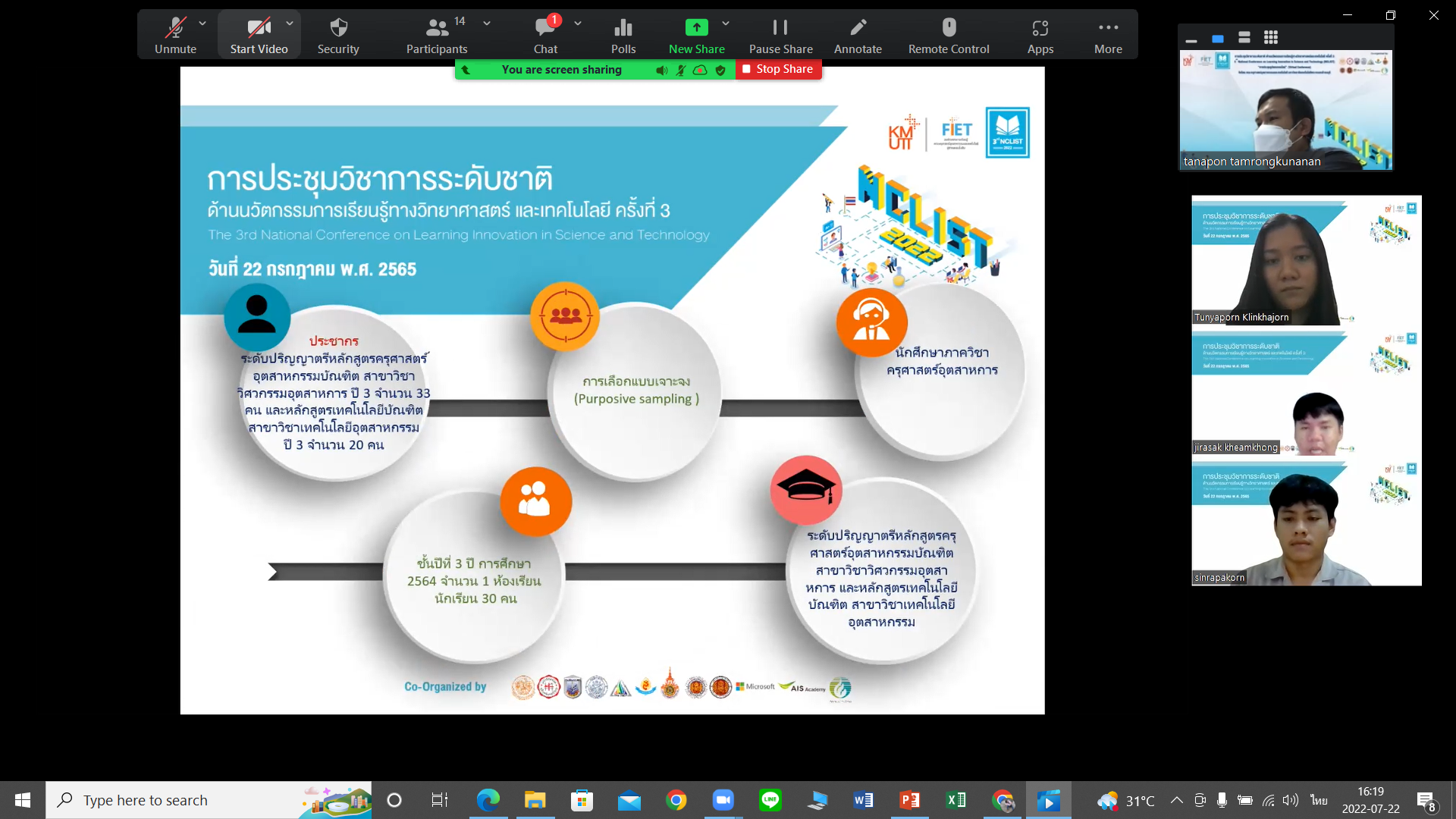The height and width of the screenshot is (819, 1456).
Task: Open the Apps panel
Action: (x=1040, y=35)
